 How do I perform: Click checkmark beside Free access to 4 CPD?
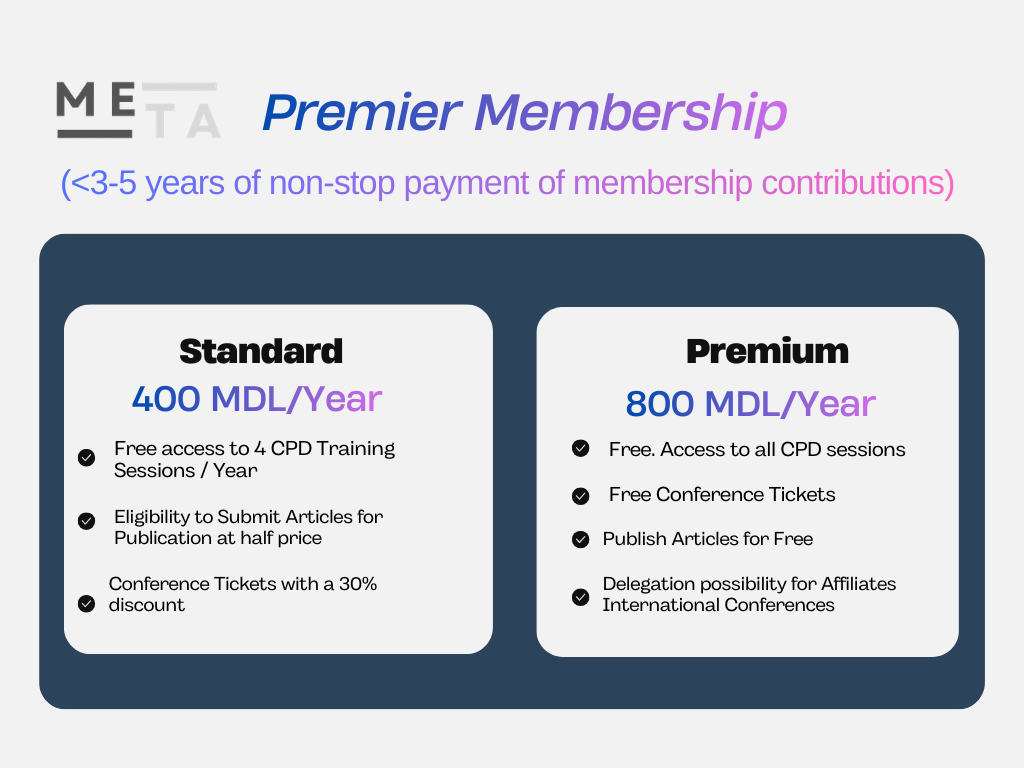coord(87,458)
